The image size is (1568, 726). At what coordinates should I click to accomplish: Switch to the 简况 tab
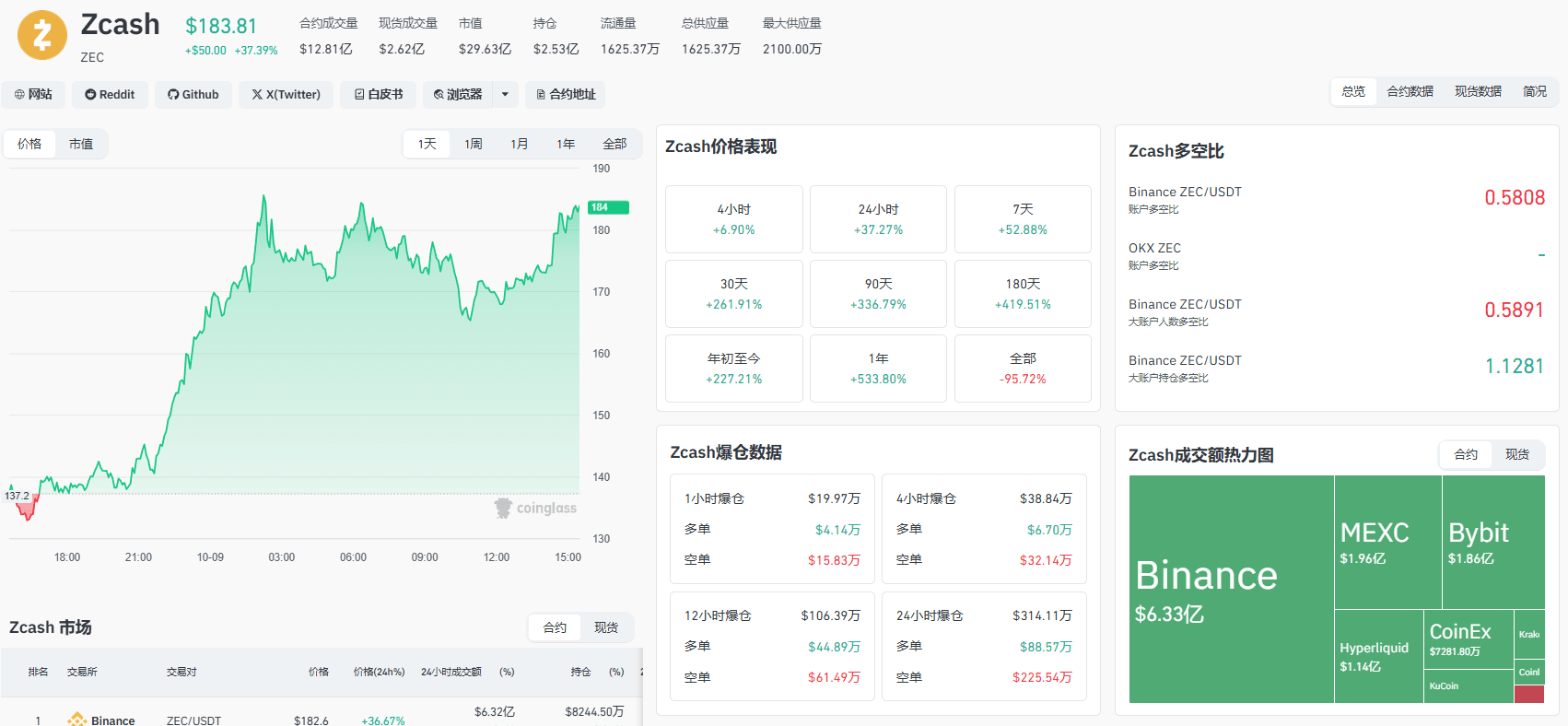[1535, 91]
